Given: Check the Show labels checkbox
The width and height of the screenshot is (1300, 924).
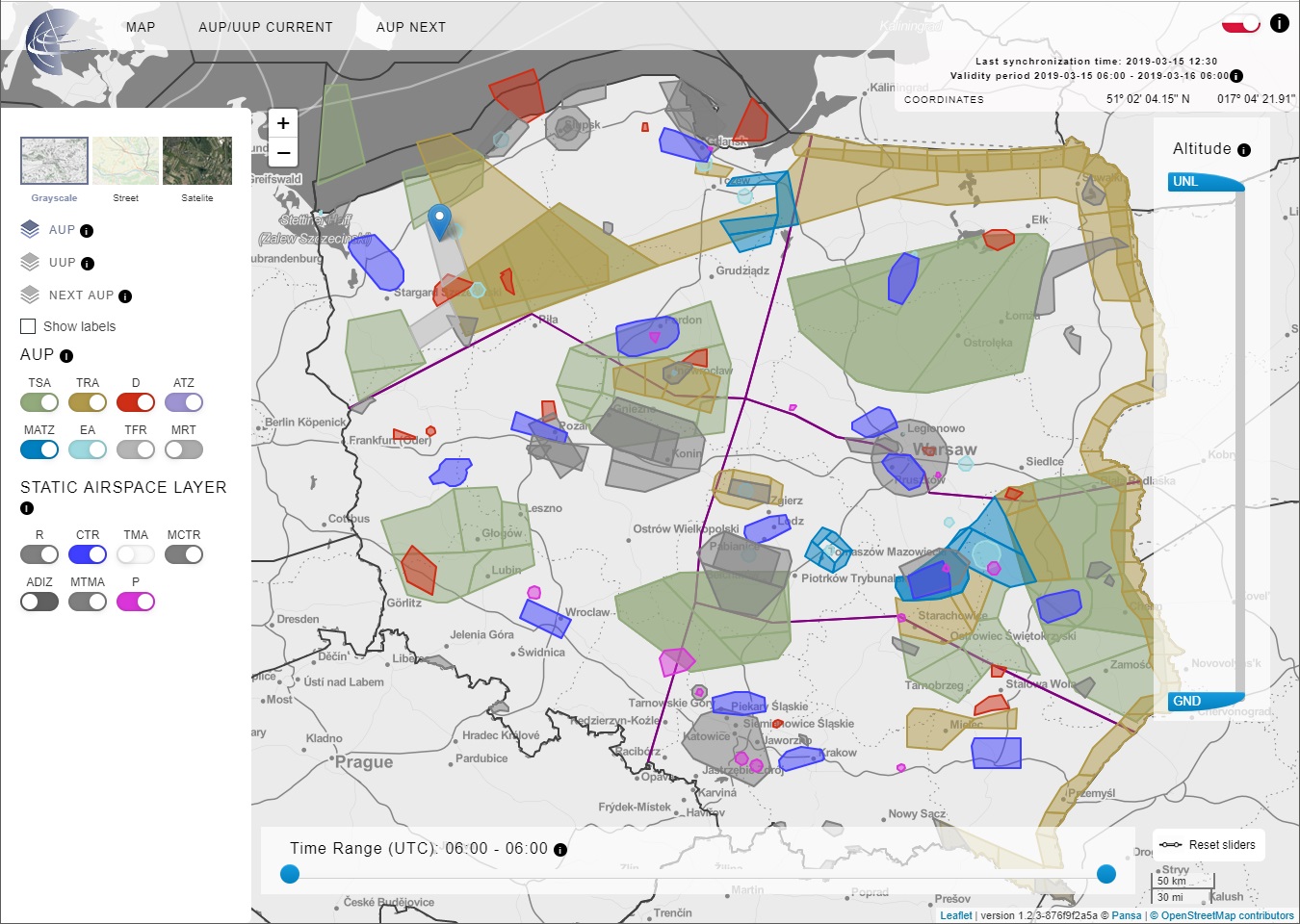Looking at the screenshot, I should pyautogui.click(x=28, y=326).
